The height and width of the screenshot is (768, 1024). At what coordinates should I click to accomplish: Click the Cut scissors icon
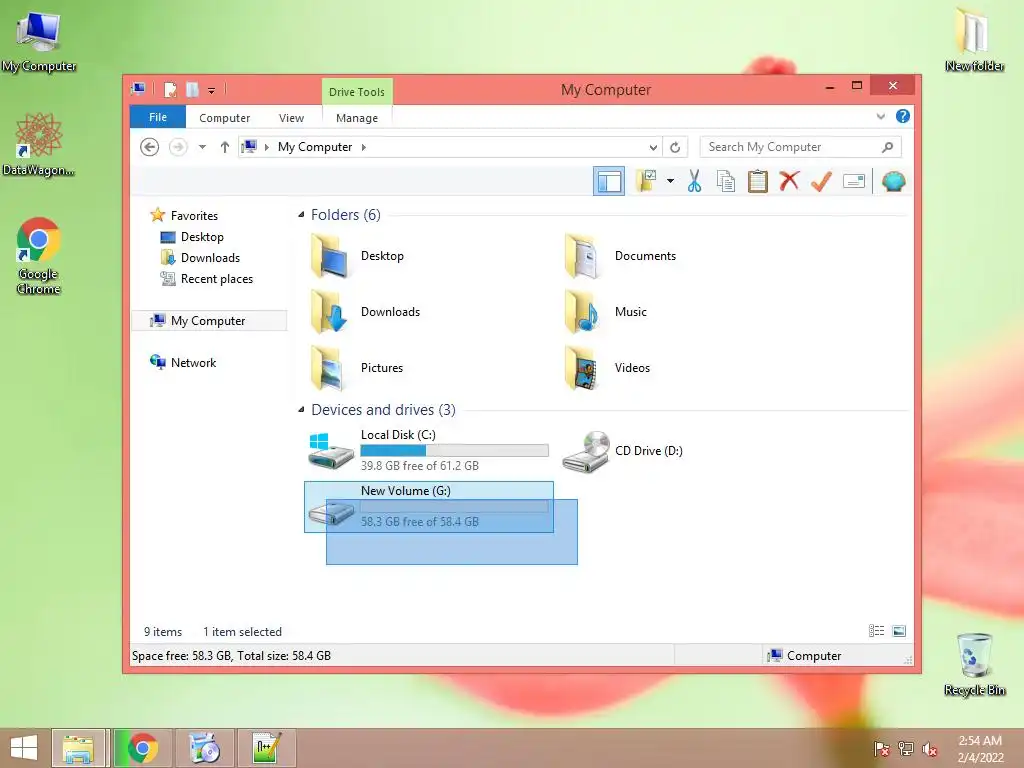[x=694, y=181]
